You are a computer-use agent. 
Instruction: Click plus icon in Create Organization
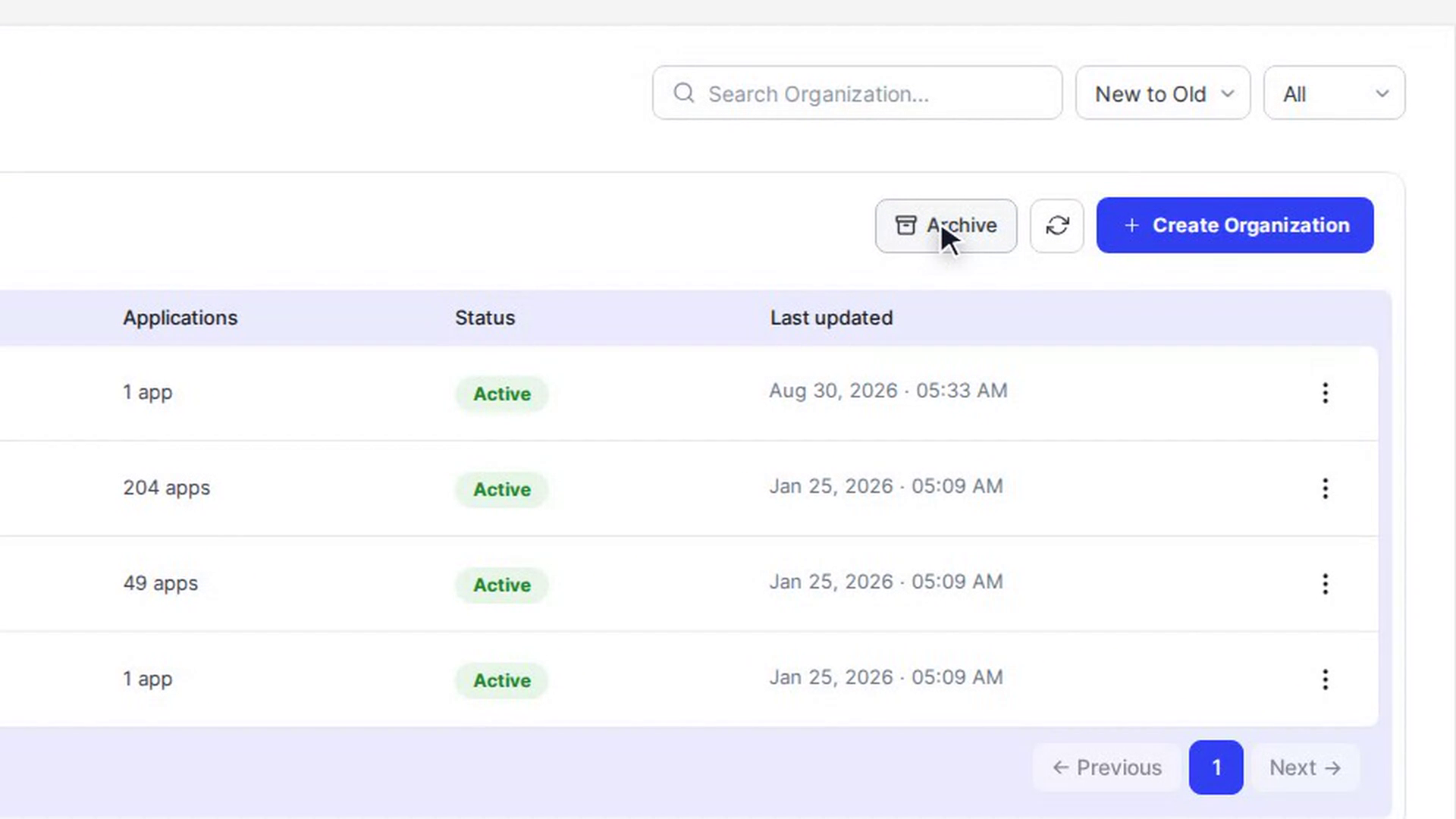(1131, 225)
